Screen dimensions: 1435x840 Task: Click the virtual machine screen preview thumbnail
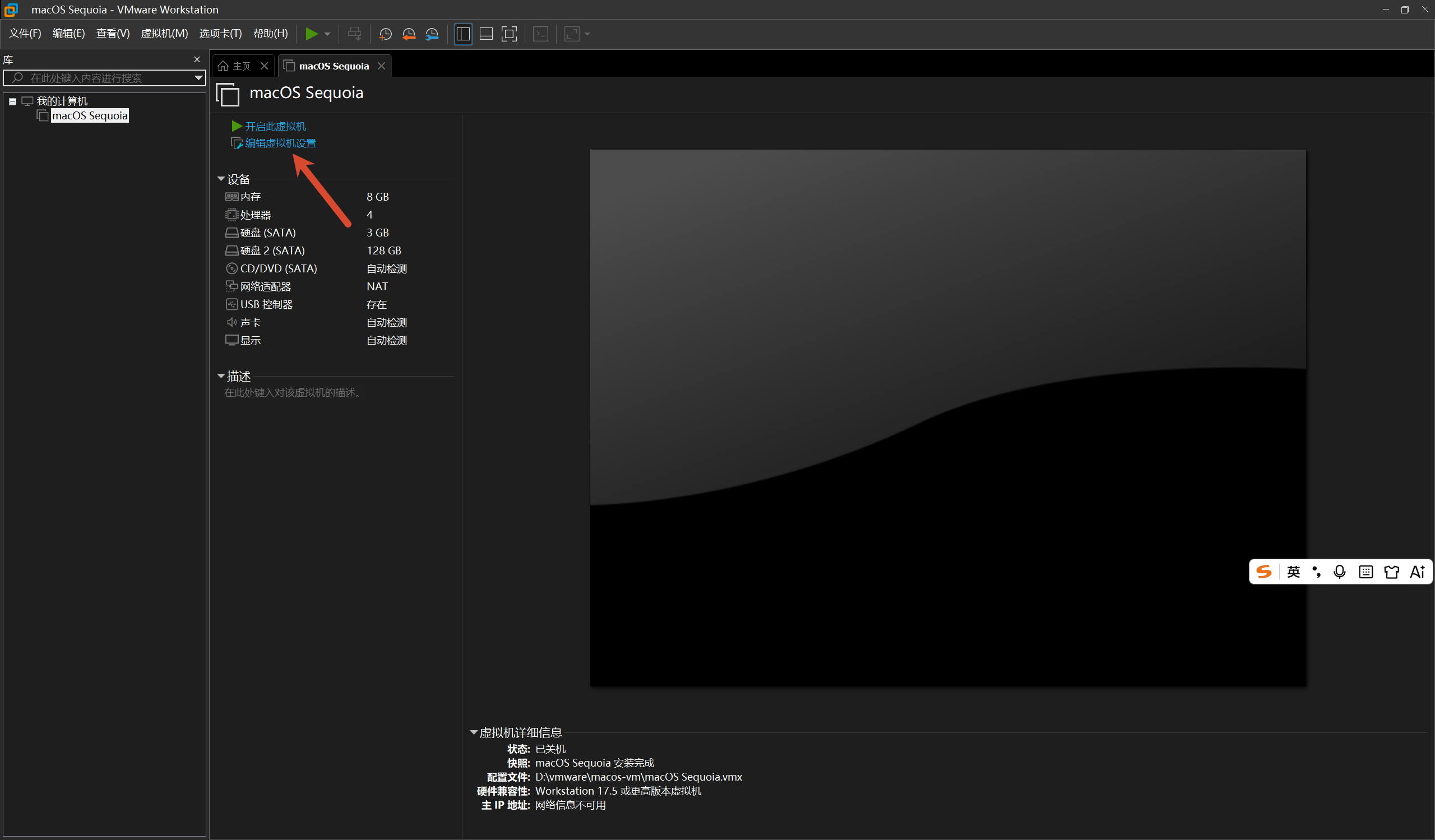point(948,417)
